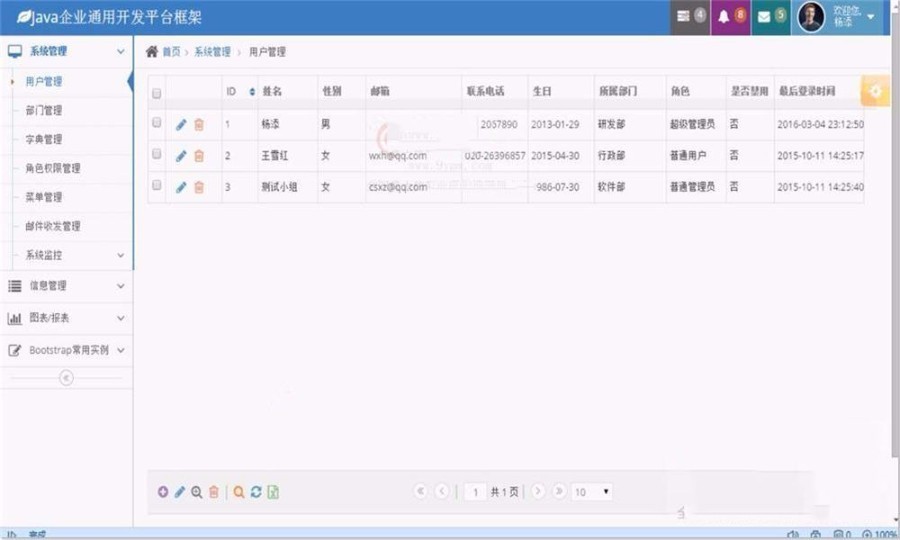
Task: Click the 系统管理 breadcrumb link
Action: click(212, 52)
